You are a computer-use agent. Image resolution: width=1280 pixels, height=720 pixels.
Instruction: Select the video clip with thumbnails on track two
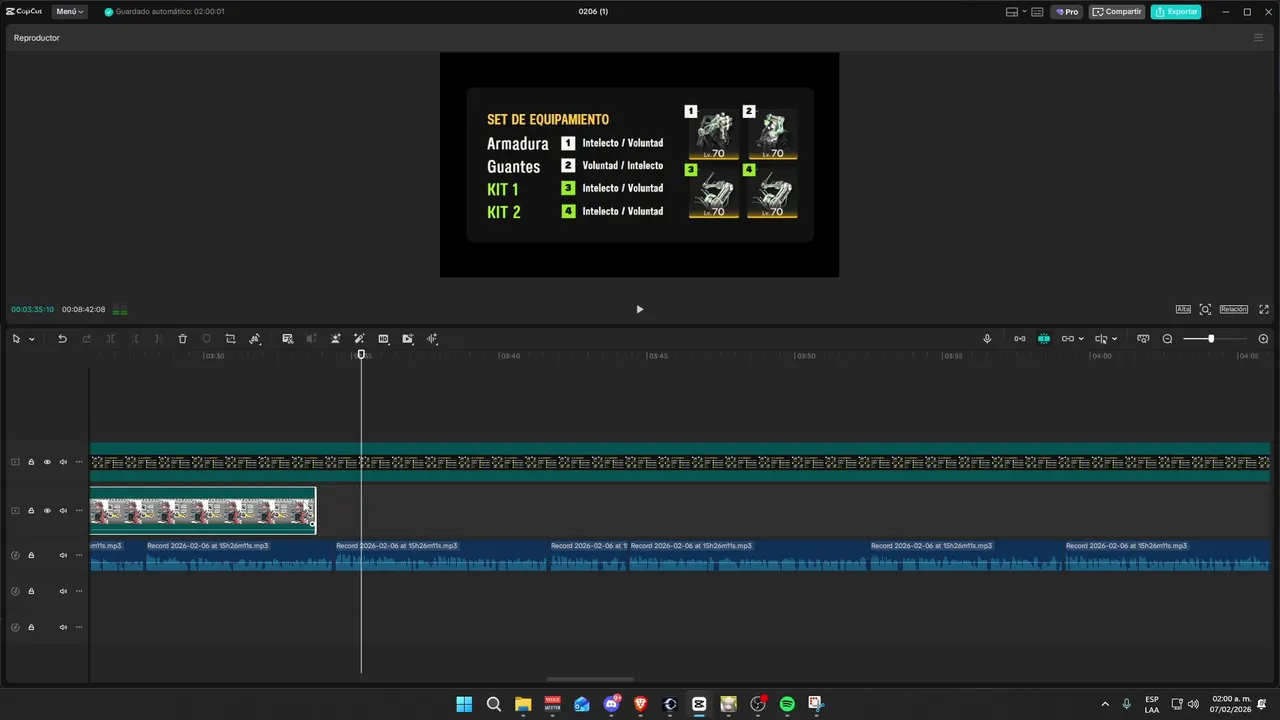tap(203, 511)
